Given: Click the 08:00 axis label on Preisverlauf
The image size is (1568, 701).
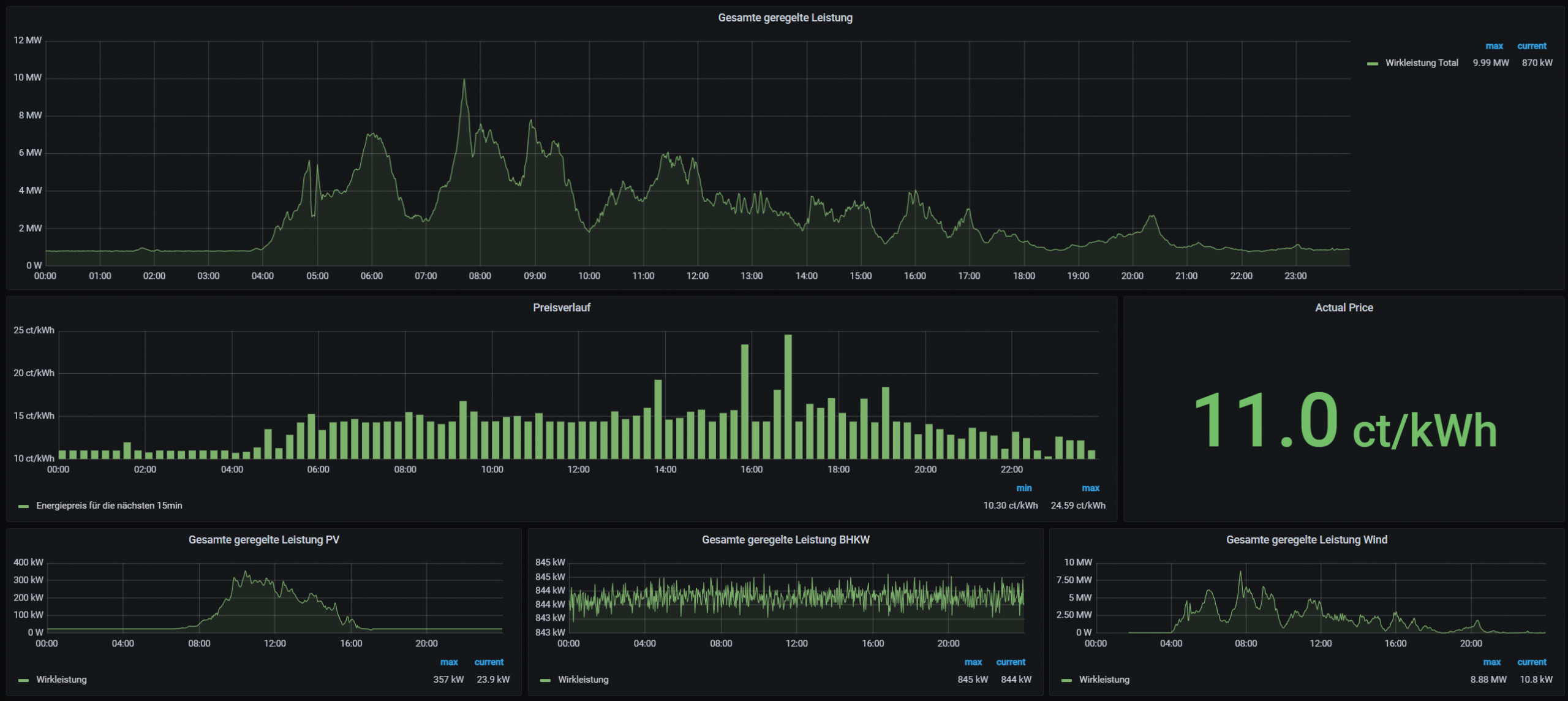Looking at the screenshot, I should click(404, 469).
